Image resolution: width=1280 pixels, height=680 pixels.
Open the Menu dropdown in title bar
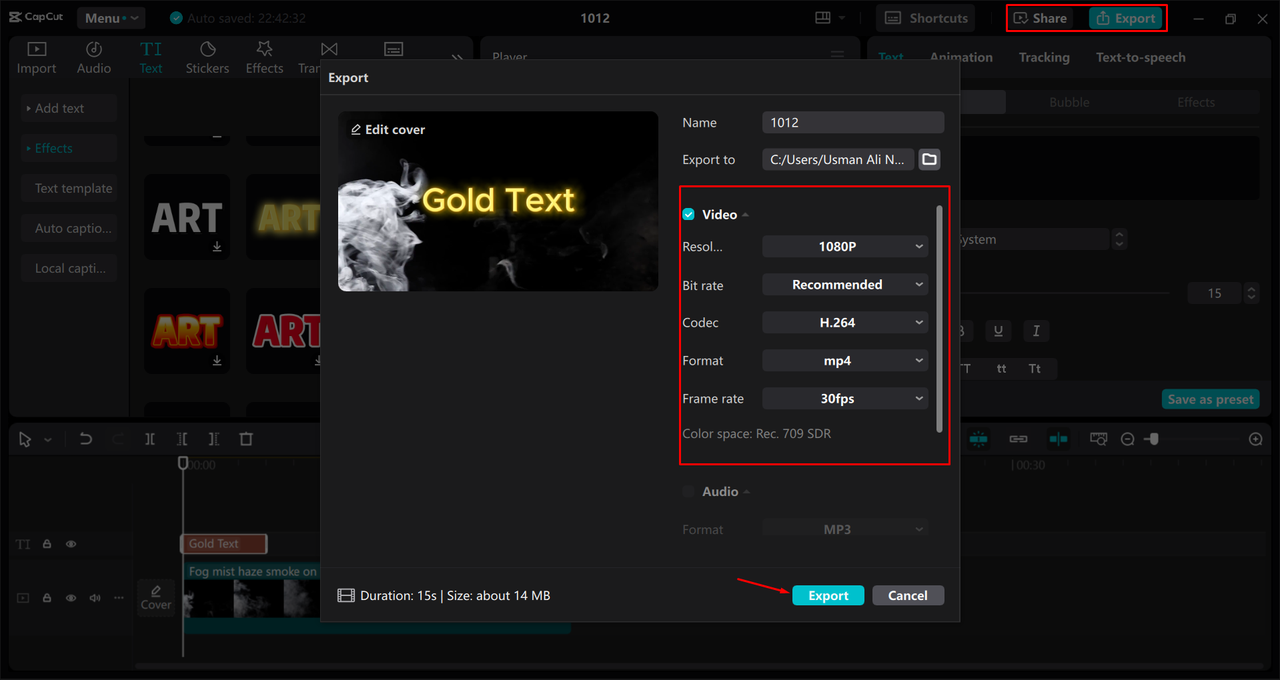click(110, 18)
